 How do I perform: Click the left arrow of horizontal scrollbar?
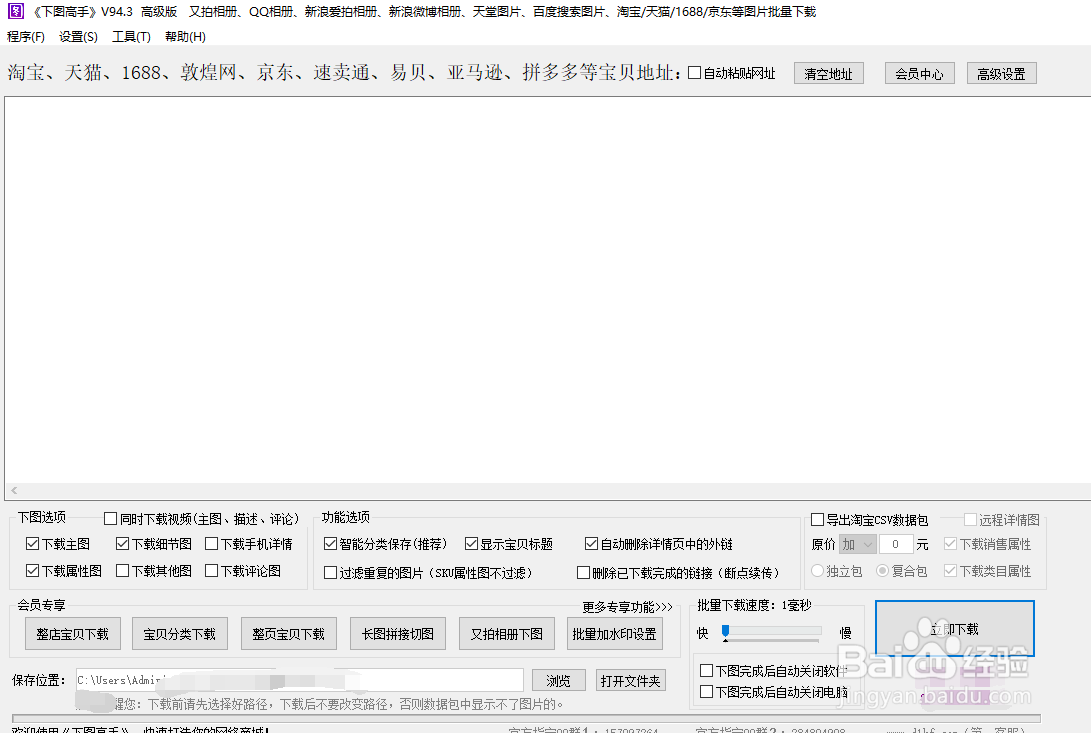14,491
